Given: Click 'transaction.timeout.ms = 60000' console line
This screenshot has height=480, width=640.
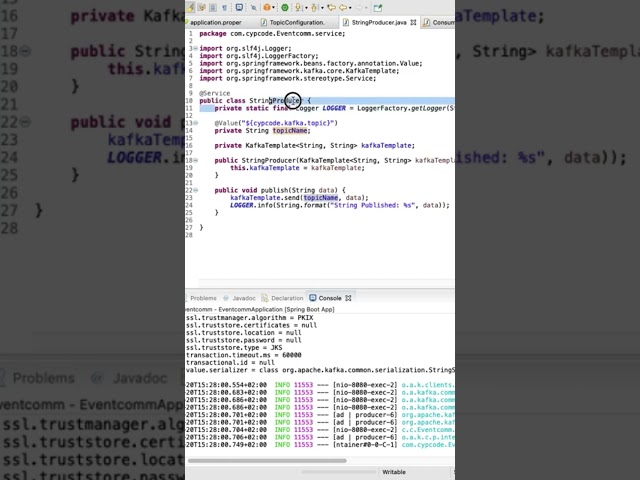Looking at the screenshot, I should pyautogui.click(x=244, y=355).
